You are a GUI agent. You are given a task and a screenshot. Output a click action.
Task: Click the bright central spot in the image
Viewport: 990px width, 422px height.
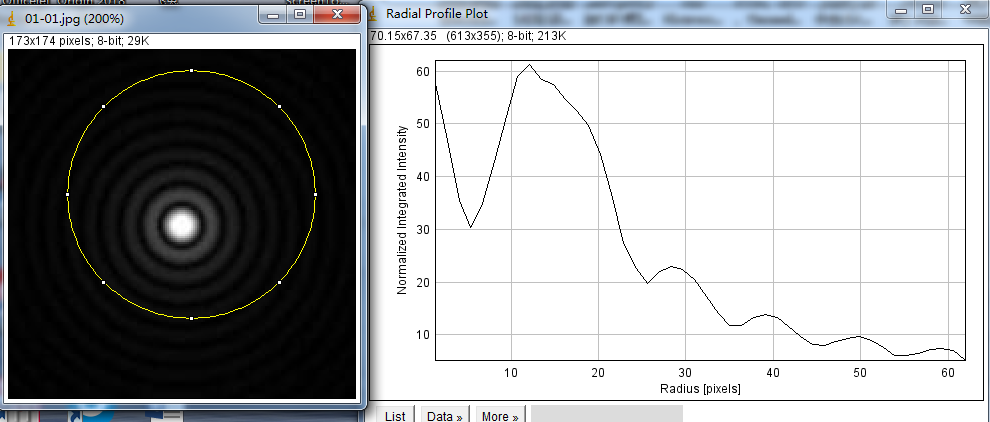click(181, 224)
